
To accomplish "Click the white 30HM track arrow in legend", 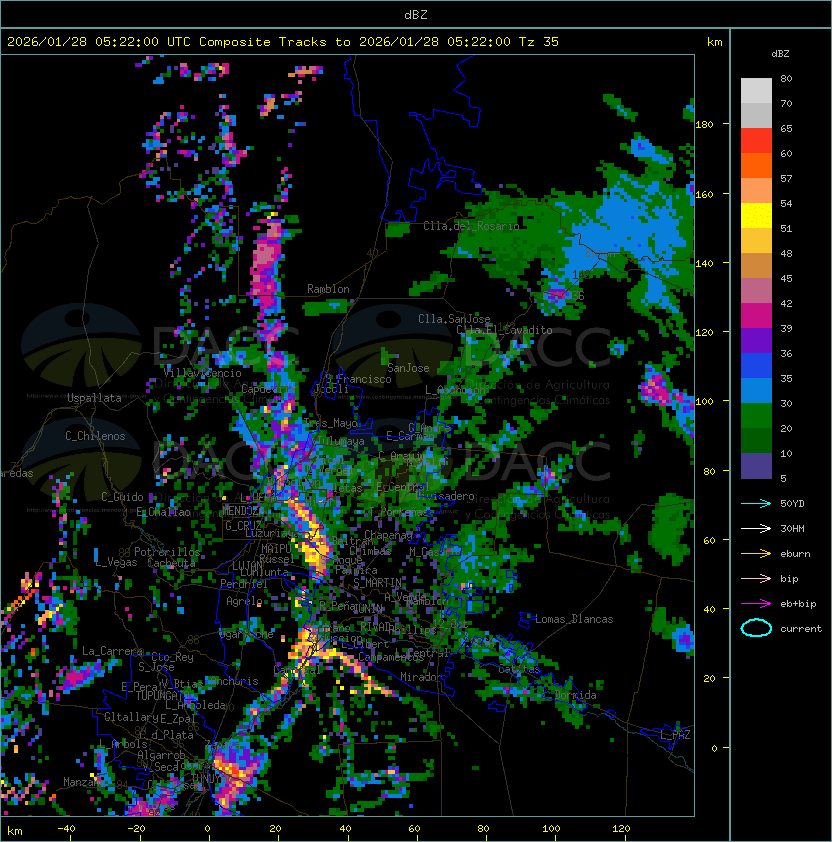I will click(756, 528).
